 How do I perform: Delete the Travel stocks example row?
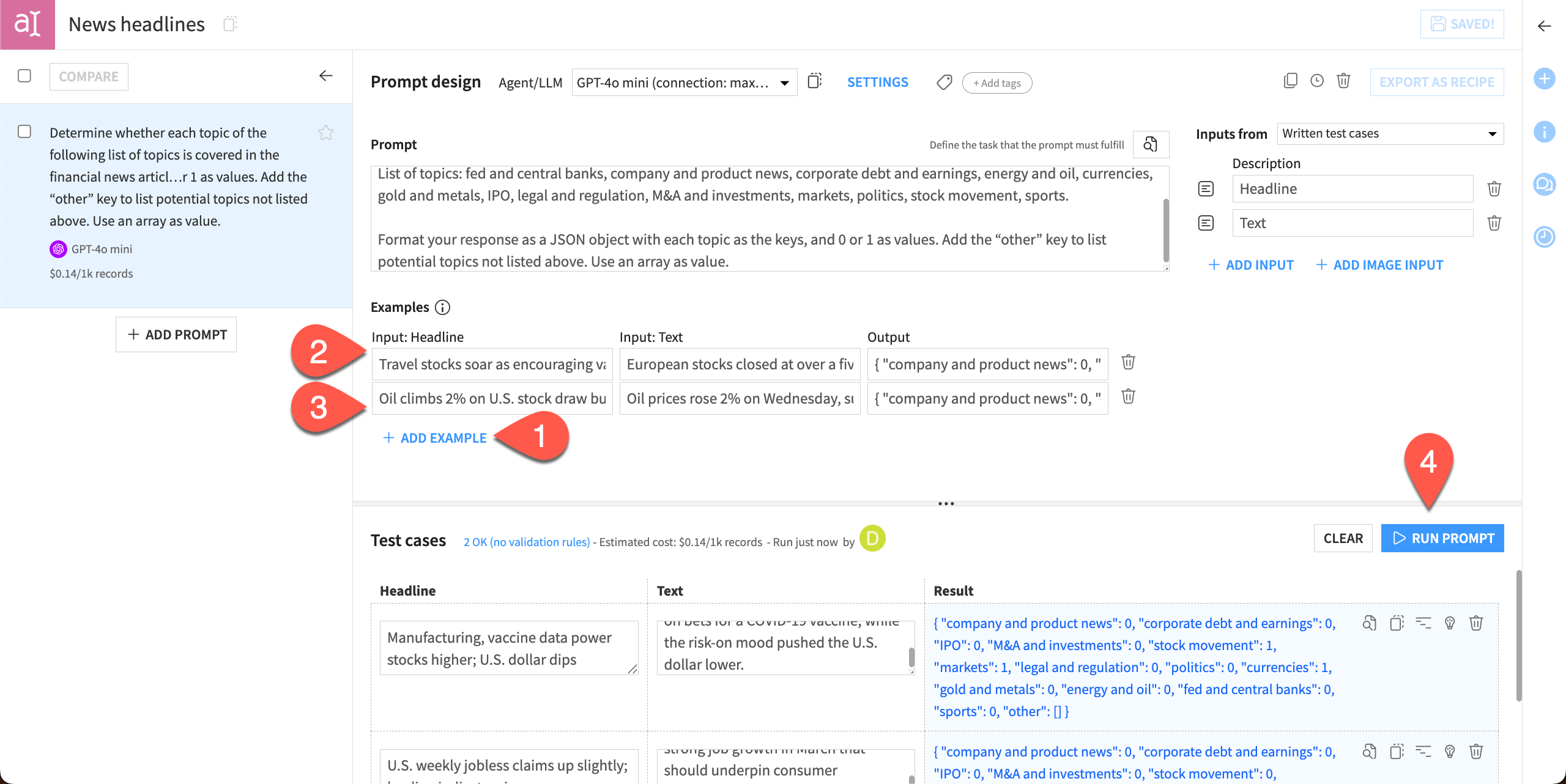[x=1128, y=362]
